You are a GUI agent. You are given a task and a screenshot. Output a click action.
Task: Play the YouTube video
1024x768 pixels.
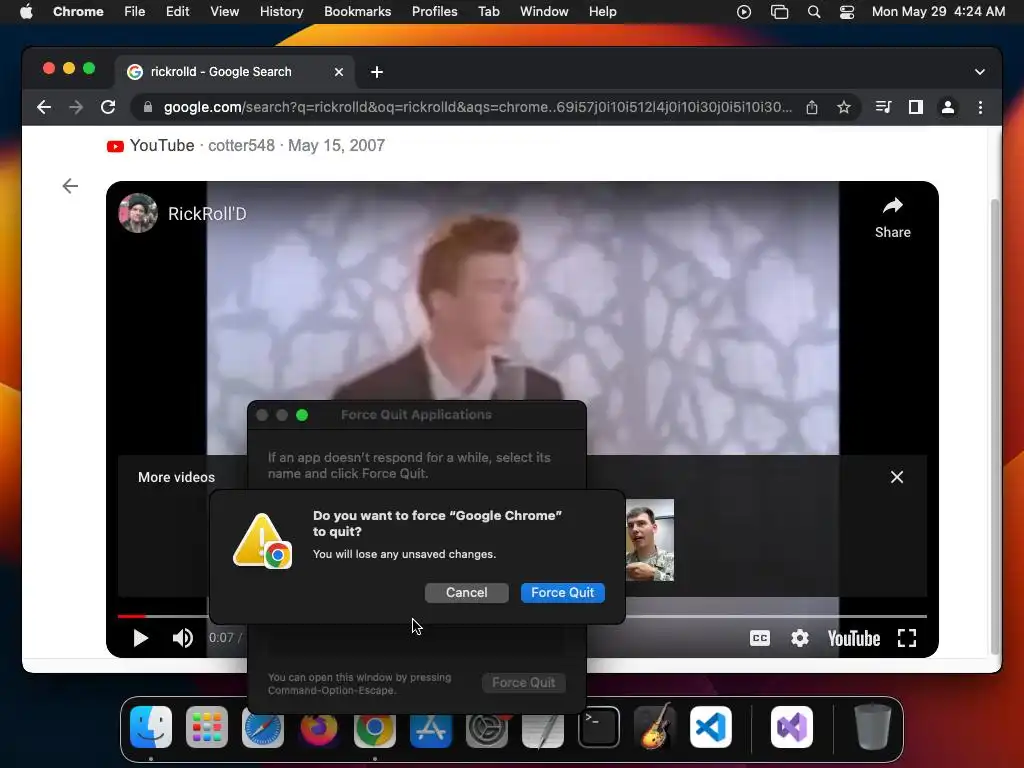tap(140, 638)
